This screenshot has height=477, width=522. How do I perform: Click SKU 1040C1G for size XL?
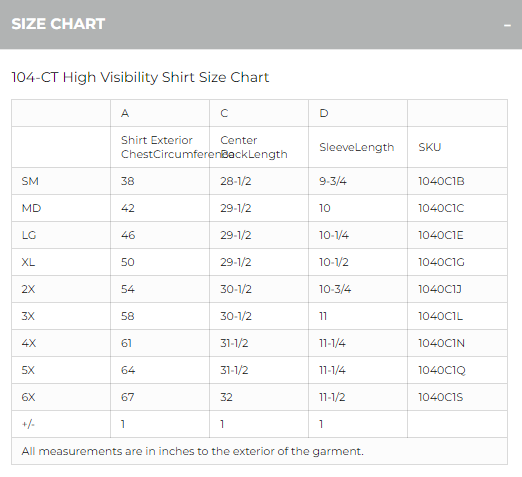[441, 262]
